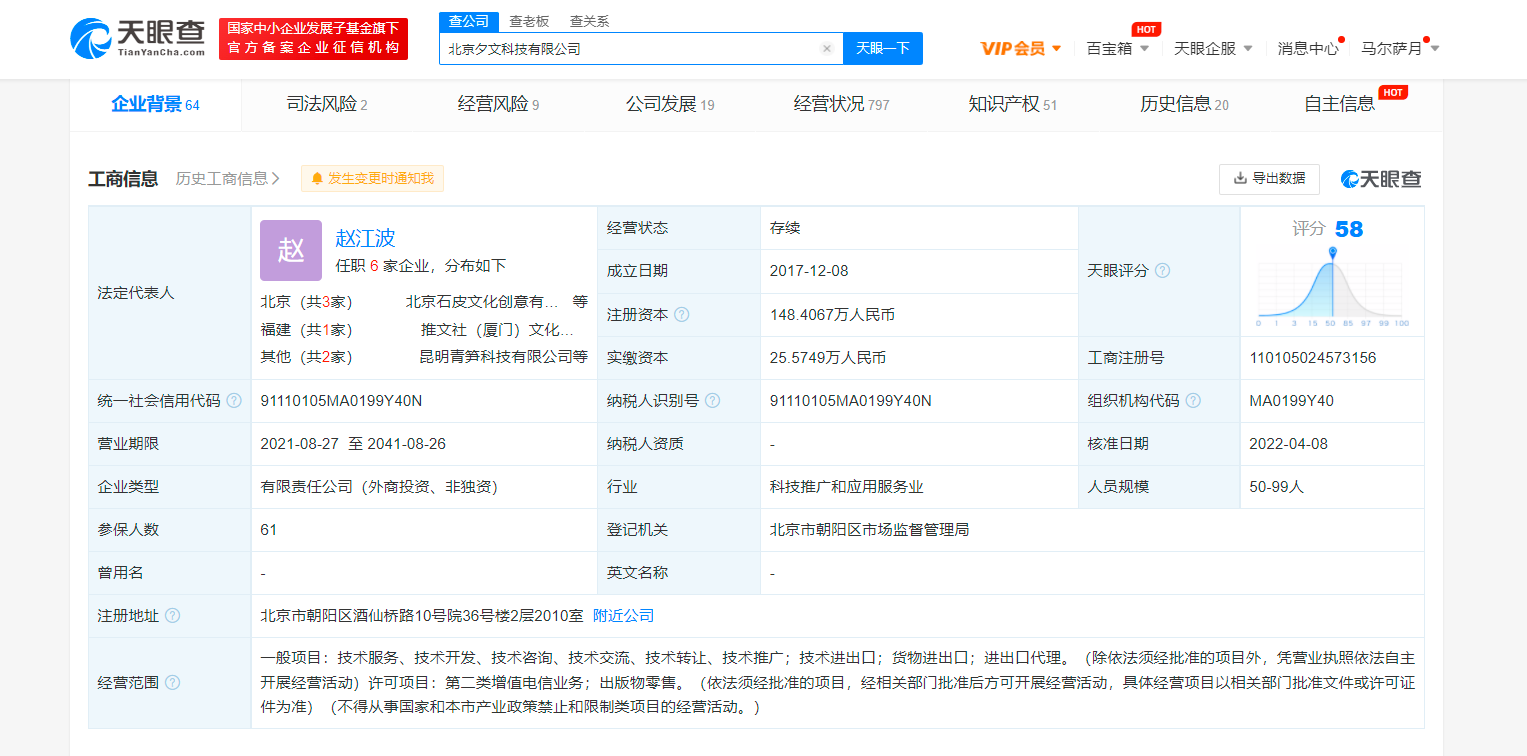Open 附近公司 nearby companies link
The height and width of the screenshot is (756, 1527).
tap(624, 616)
